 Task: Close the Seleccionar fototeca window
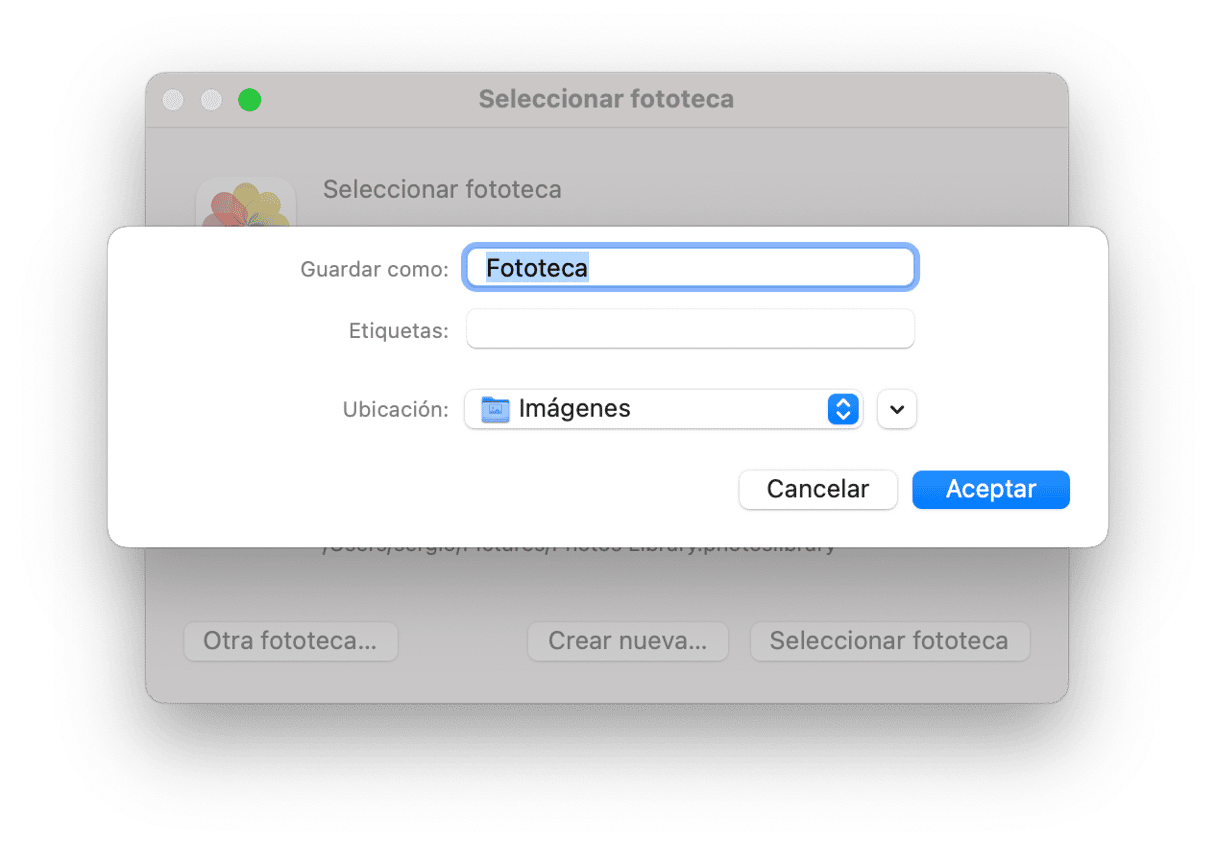coord(173,100)
